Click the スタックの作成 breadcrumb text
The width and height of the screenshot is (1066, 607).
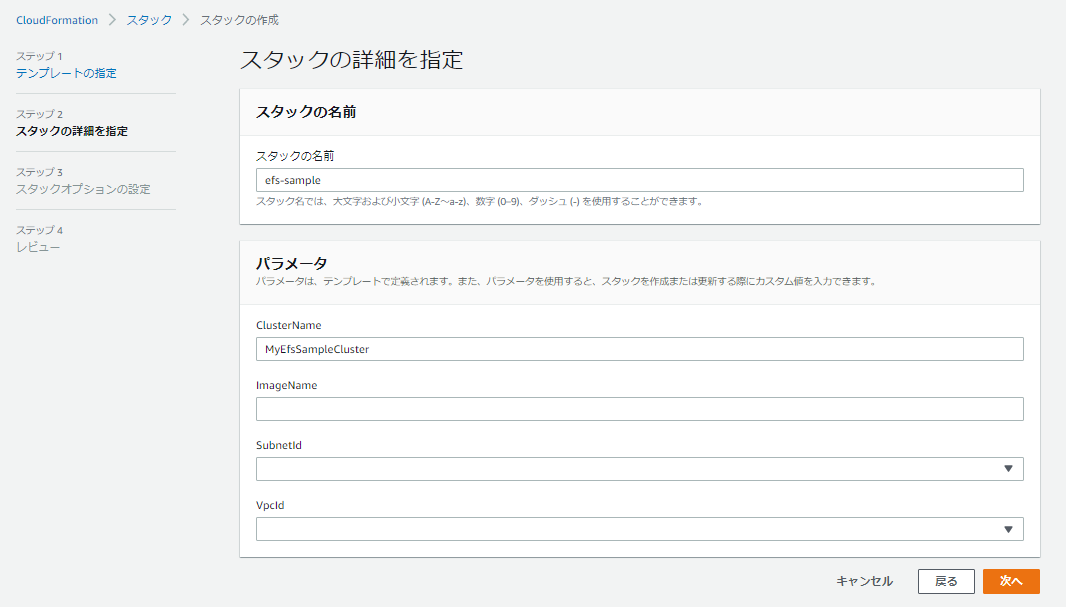click(x=239, y=20)
